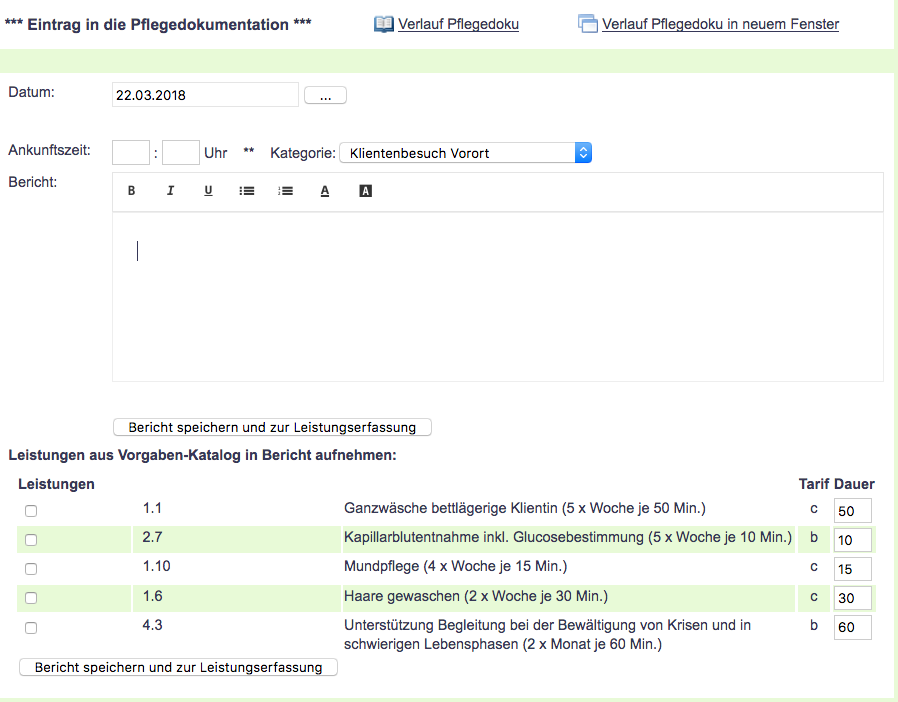898x702 pixels.
Task: Open the Verlauf Pflegedoku link
Action: click(x=458, y=24)
